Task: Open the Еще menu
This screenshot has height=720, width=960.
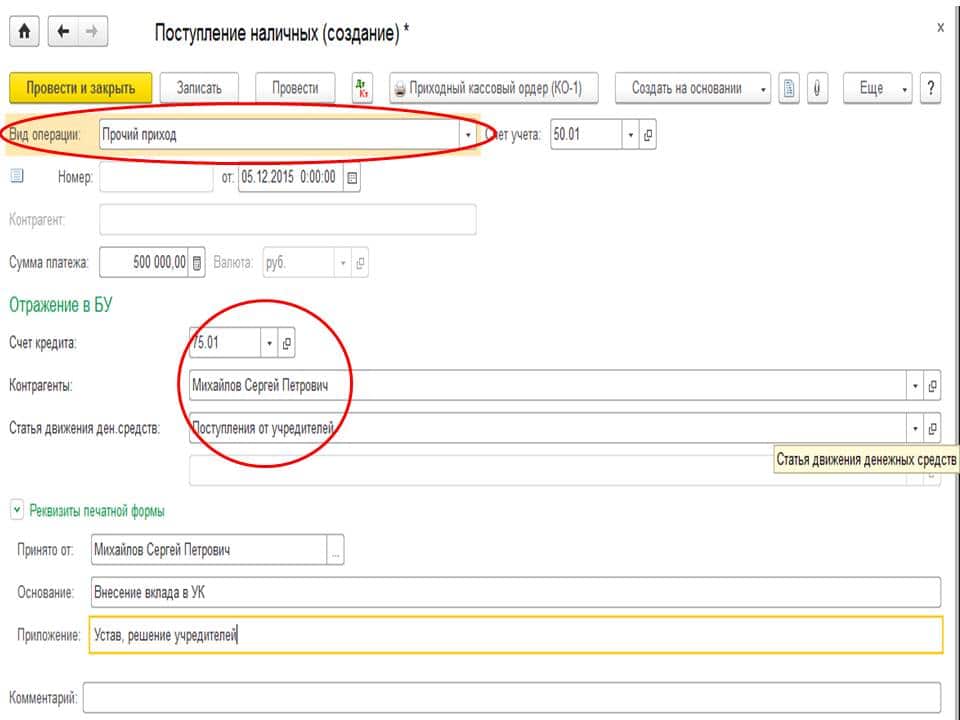Action: (x=877, y=88)
